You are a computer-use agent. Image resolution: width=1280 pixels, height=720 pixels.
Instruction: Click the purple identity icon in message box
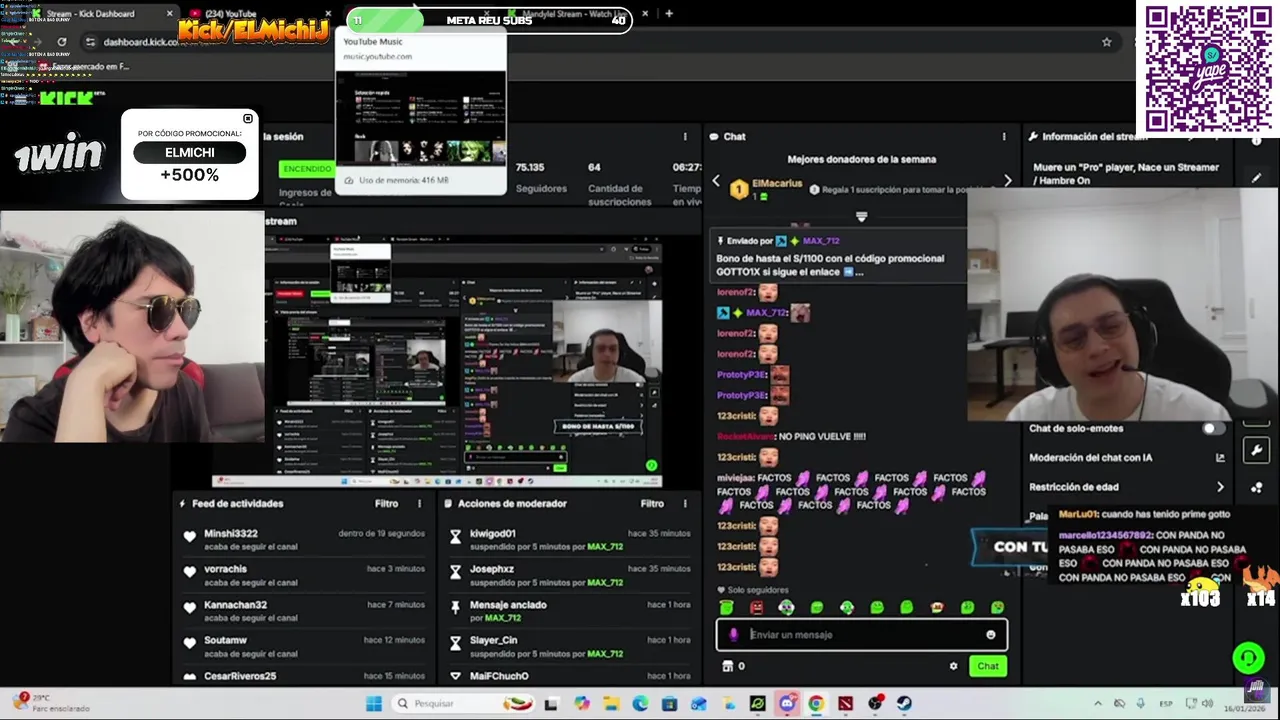(x=733, y=635)
